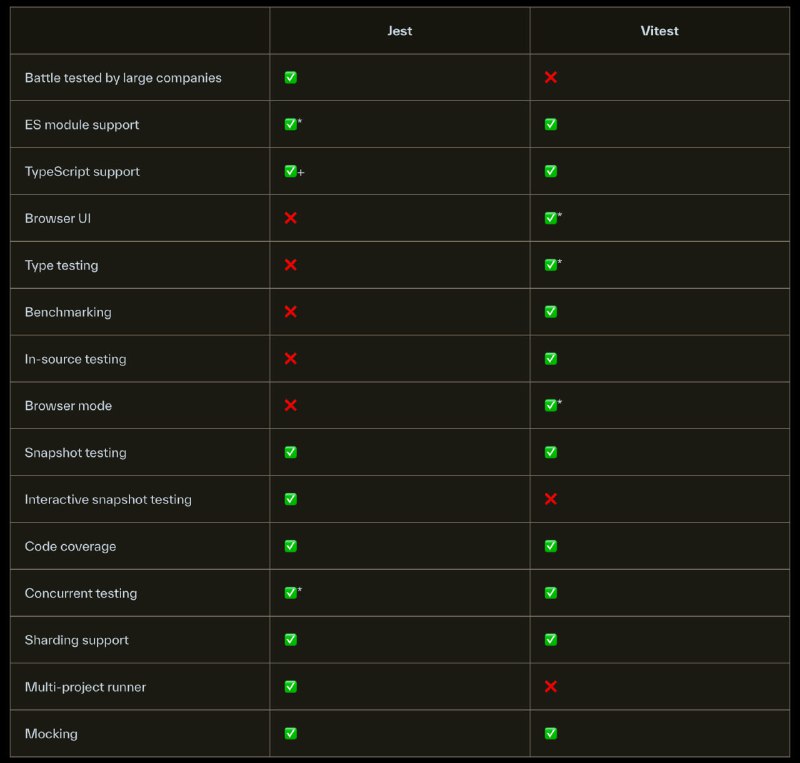The height and width of the screenshot is (763, 800).
Task: Click the TypeScript support row label
Action: coord(82,172)
